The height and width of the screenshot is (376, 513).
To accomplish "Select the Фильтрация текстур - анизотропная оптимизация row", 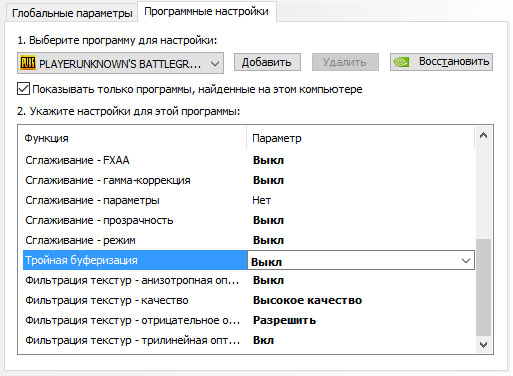I will click(249, 280).
